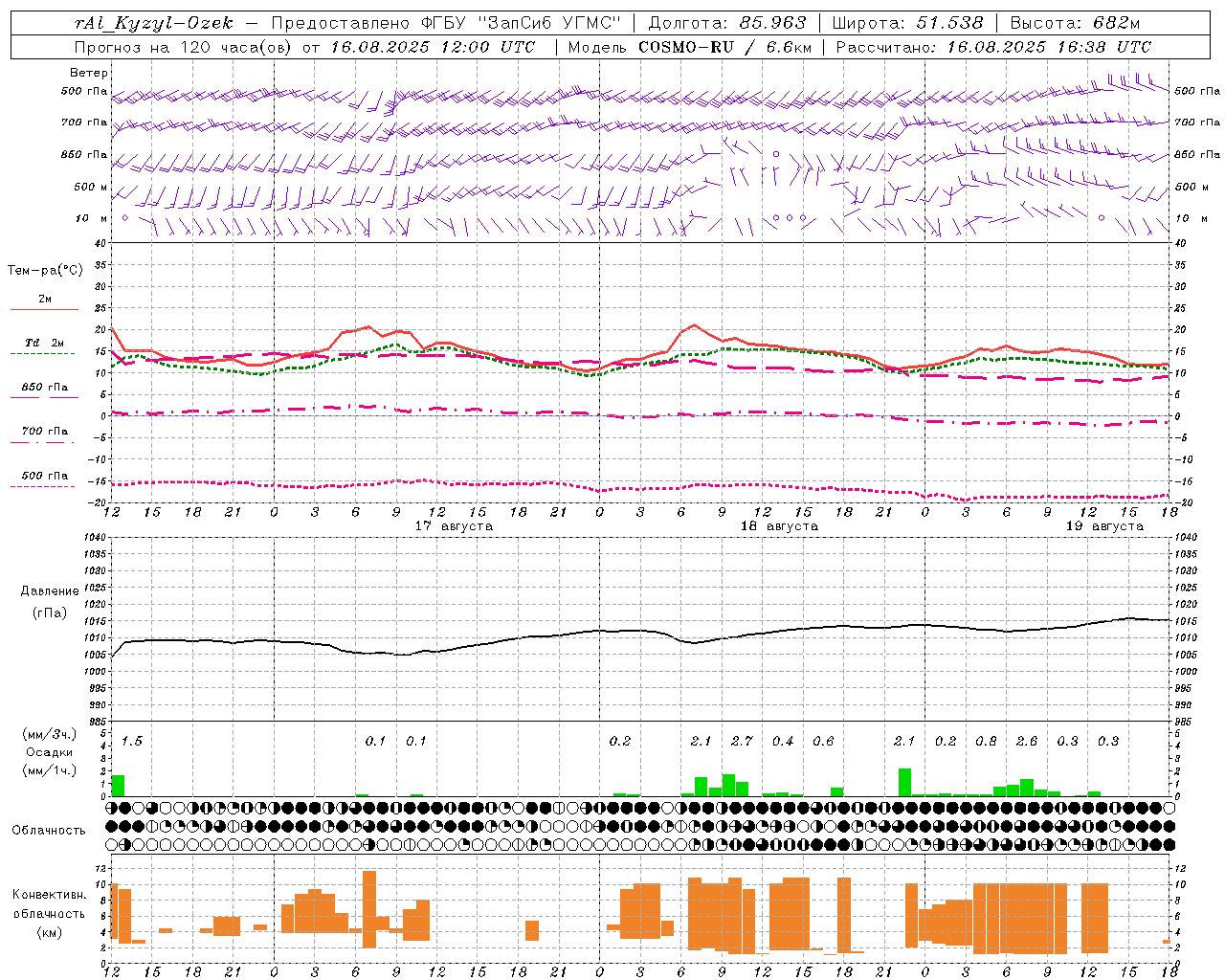Click the Td 2м dew point legend label
This screenshot has height=980, width=1225.
pos(45,343)
